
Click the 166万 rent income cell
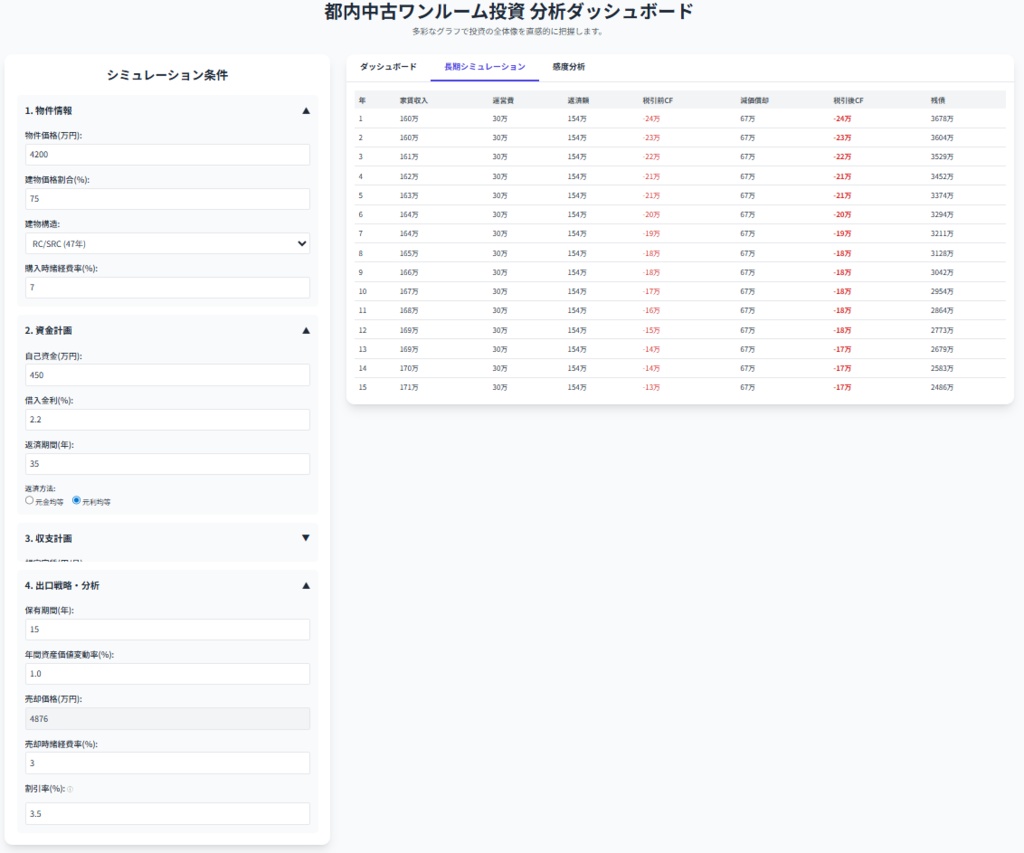click(409, 272)
